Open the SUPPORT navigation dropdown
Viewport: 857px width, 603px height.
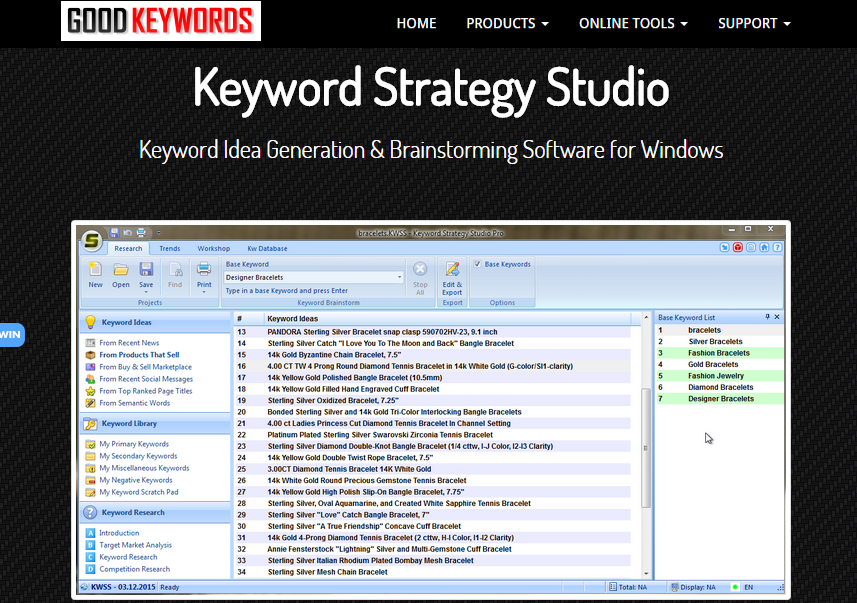click(754, 24)
